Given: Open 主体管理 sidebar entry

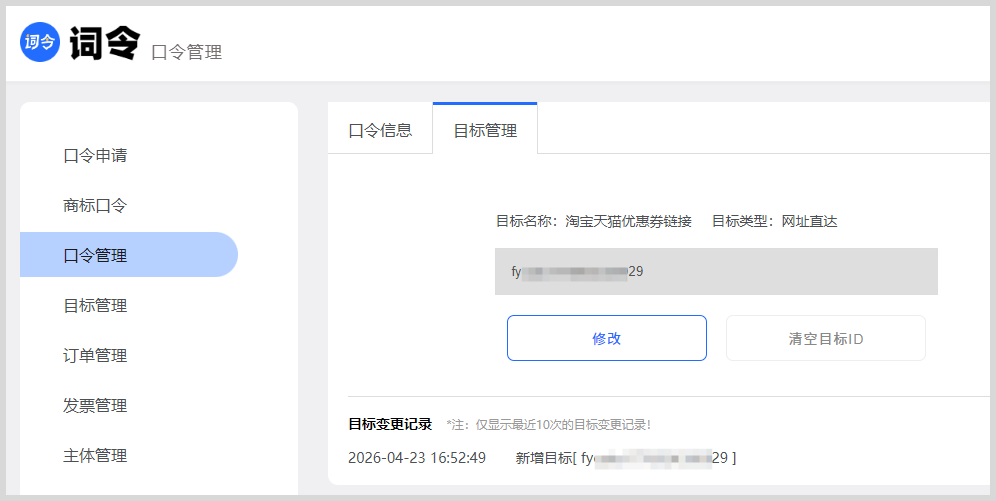Looking at the screenshot, I should 95,455.
